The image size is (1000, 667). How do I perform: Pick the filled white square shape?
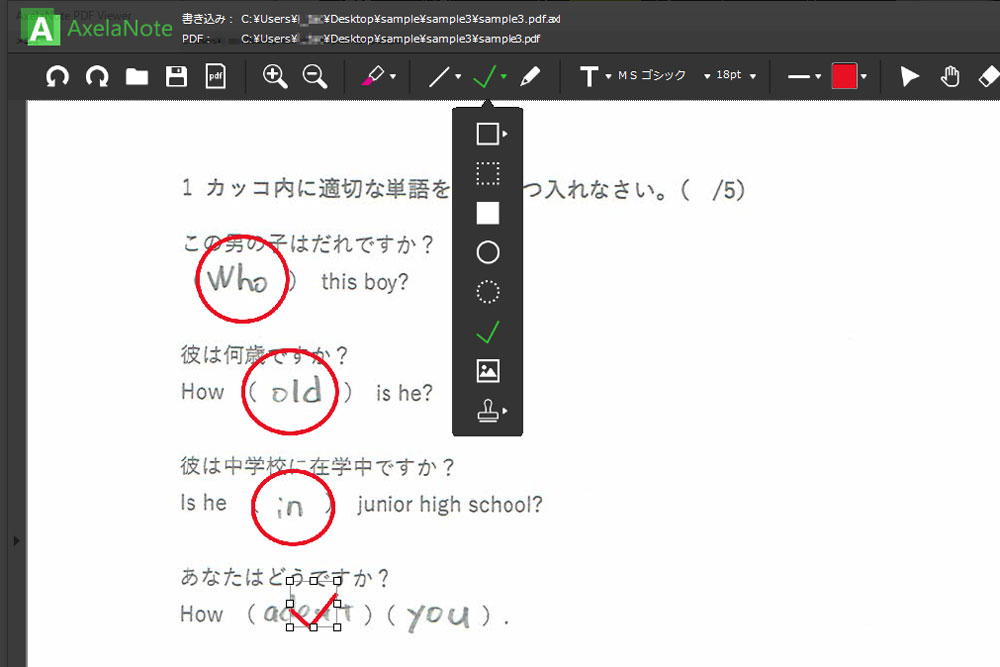click(x=488, y=213)
